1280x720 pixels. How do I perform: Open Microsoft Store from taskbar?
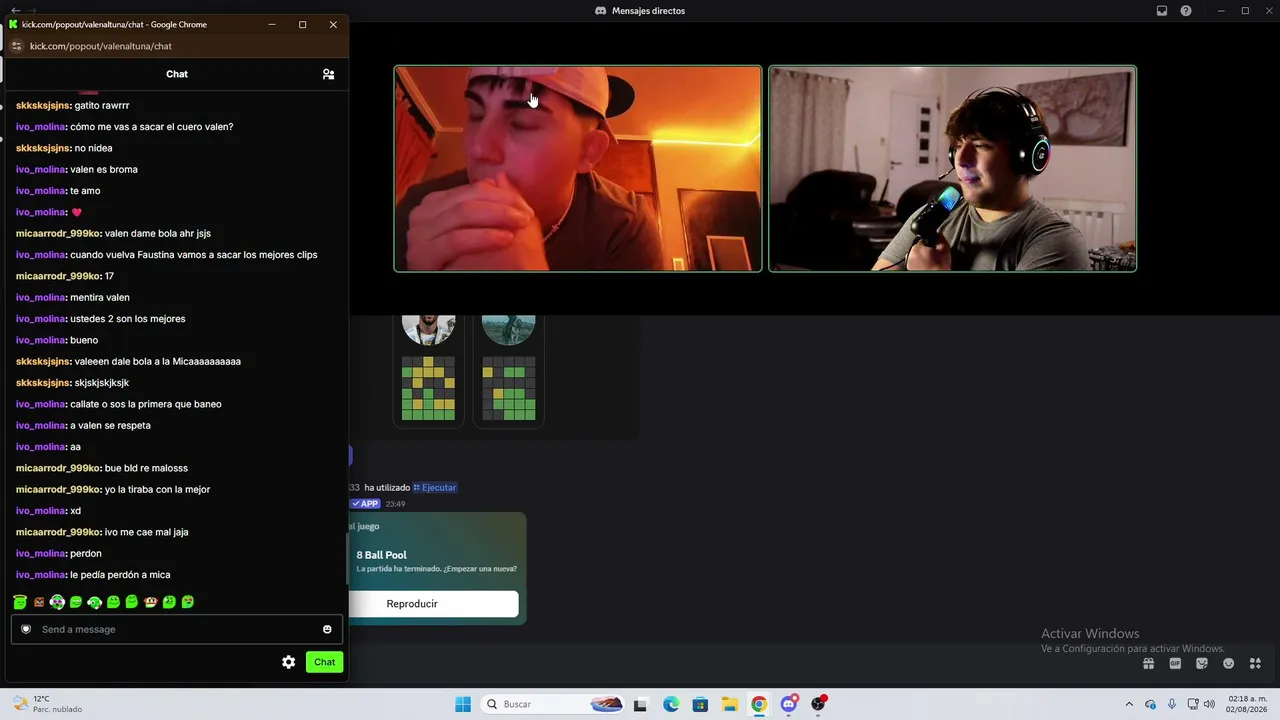pyautogui.click(x=700, y=704)
